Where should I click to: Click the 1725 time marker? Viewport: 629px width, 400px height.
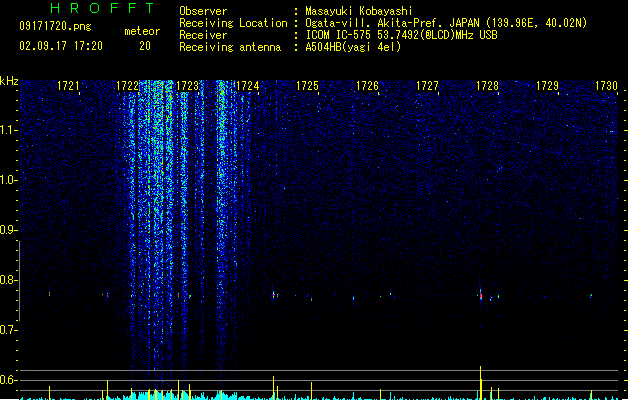tap(307, 86)
